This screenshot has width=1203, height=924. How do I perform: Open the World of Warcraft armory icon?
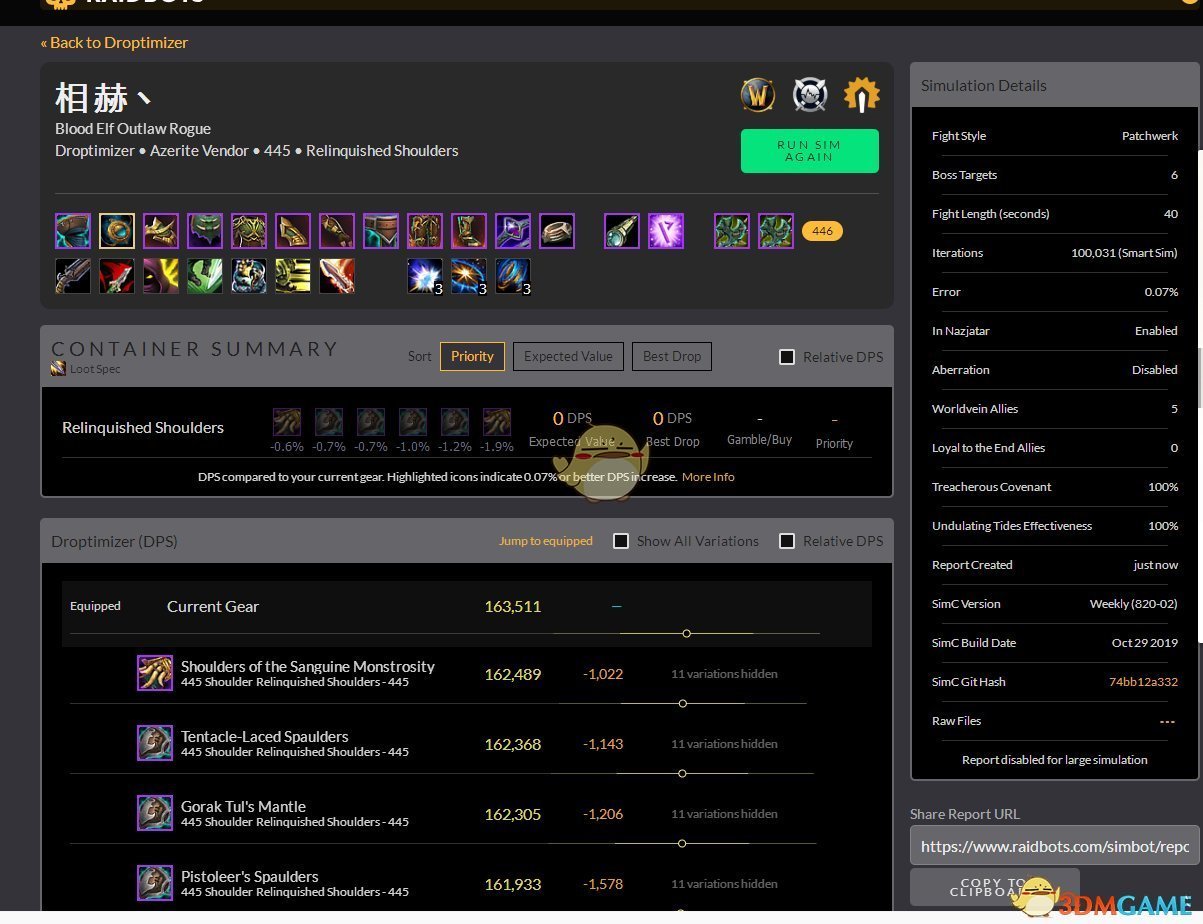758,95
